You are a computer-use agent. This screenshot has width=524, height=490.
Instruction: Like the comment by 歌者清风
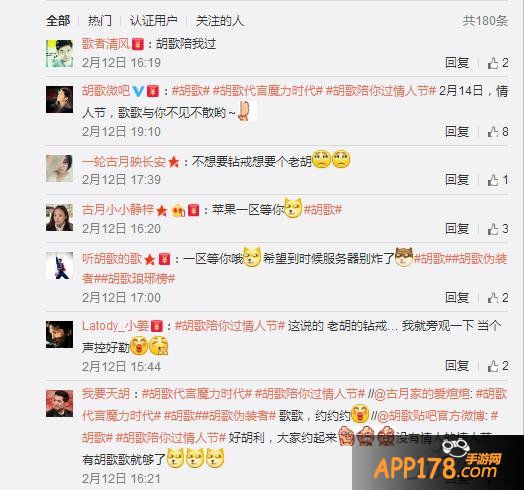pyautogui.click(x=498, y=63)
